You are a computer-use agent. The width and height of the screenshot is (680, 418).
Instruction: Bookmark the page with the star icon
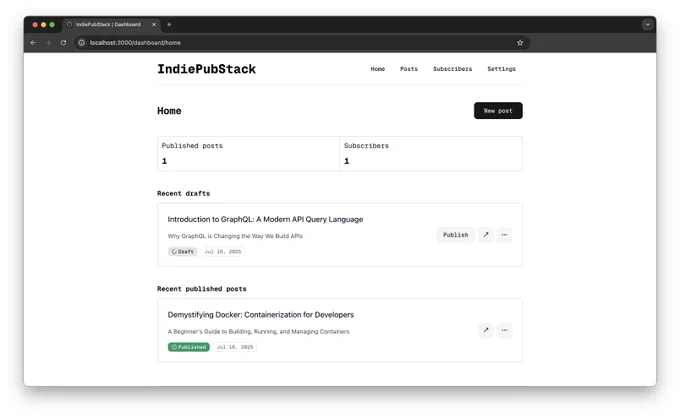coord(520,42)
